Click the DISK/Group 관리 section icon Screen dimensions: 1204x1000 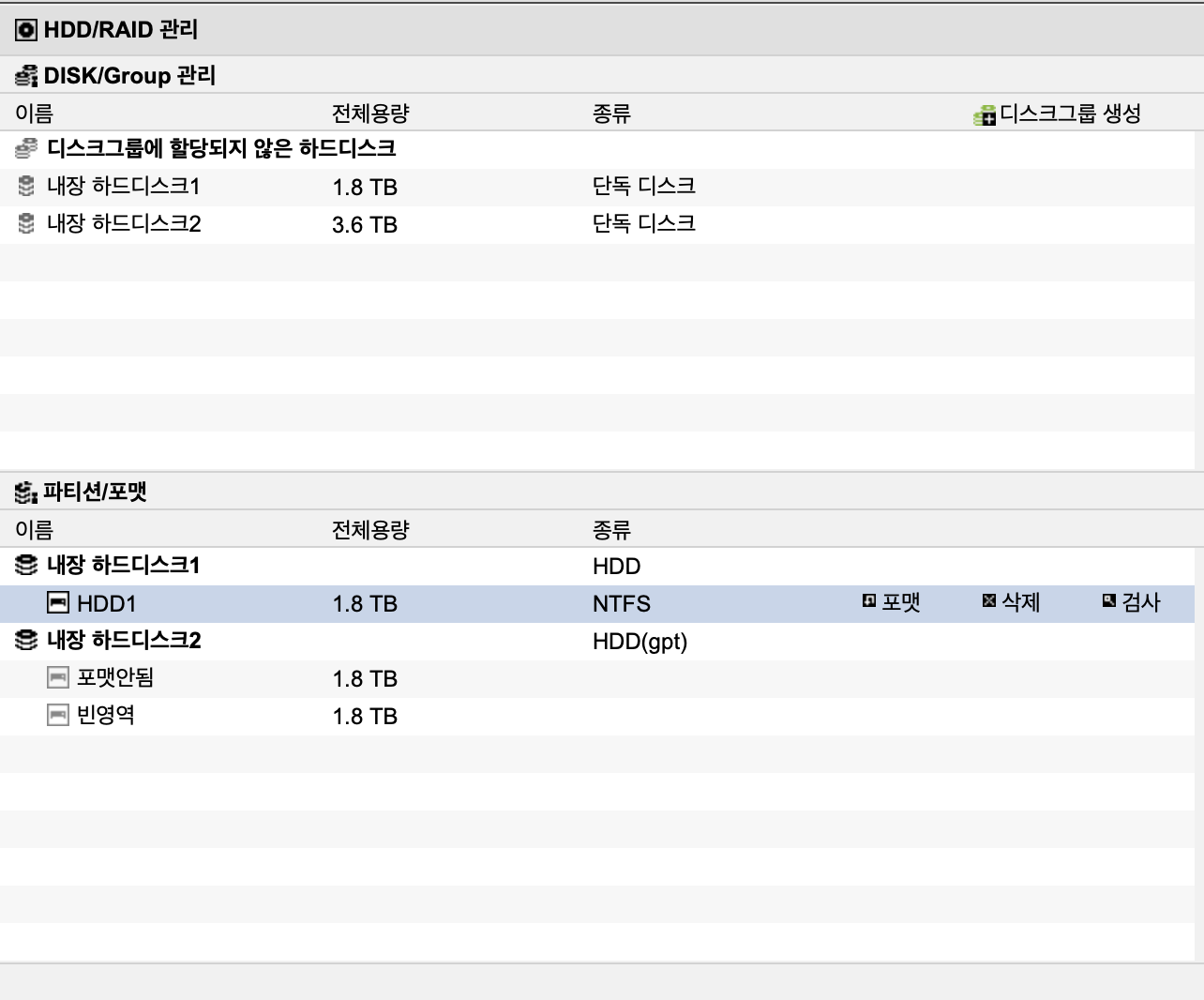tap(26, 76)
